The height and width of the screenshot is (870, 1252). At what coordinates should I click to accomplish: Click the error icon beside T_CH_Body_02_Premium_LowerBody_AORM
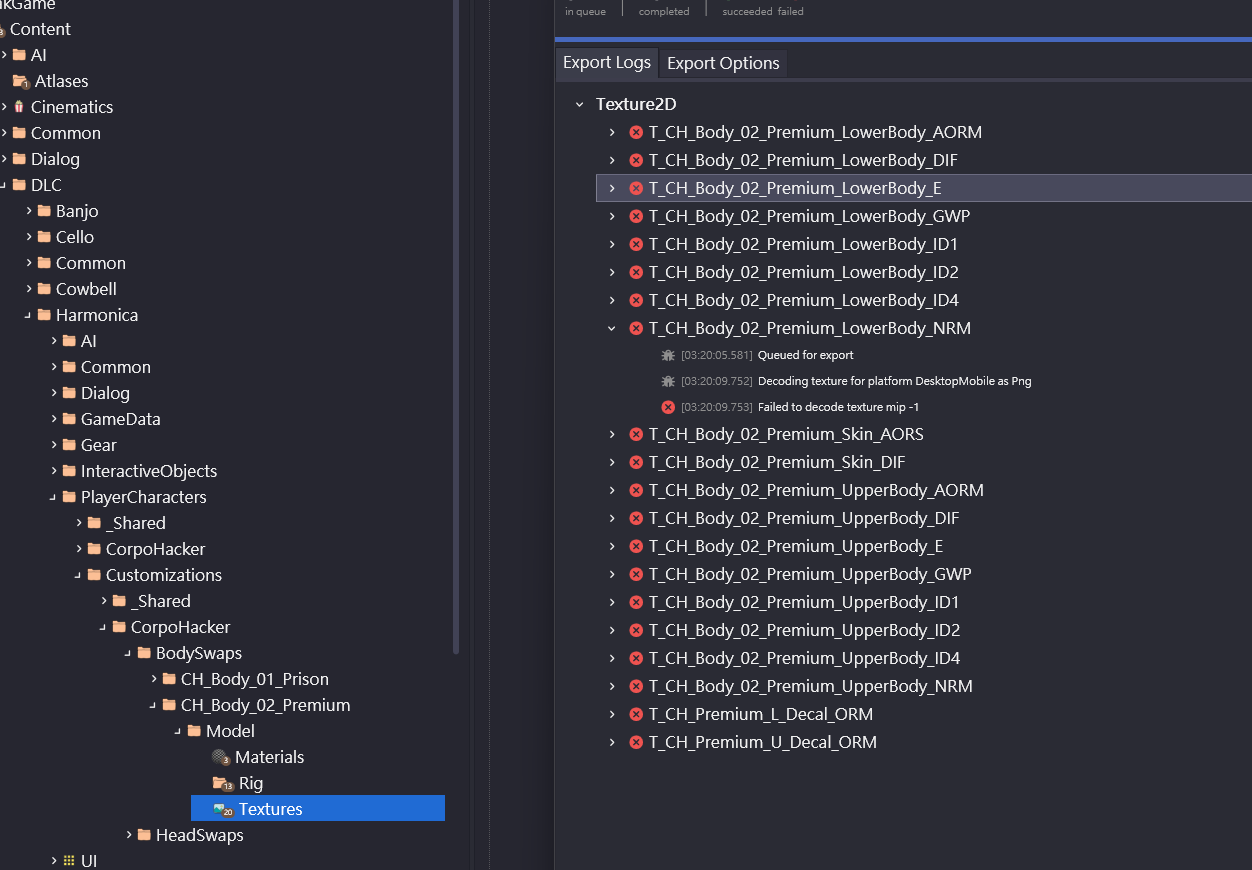pyautogui.click(x=636, y=132)
